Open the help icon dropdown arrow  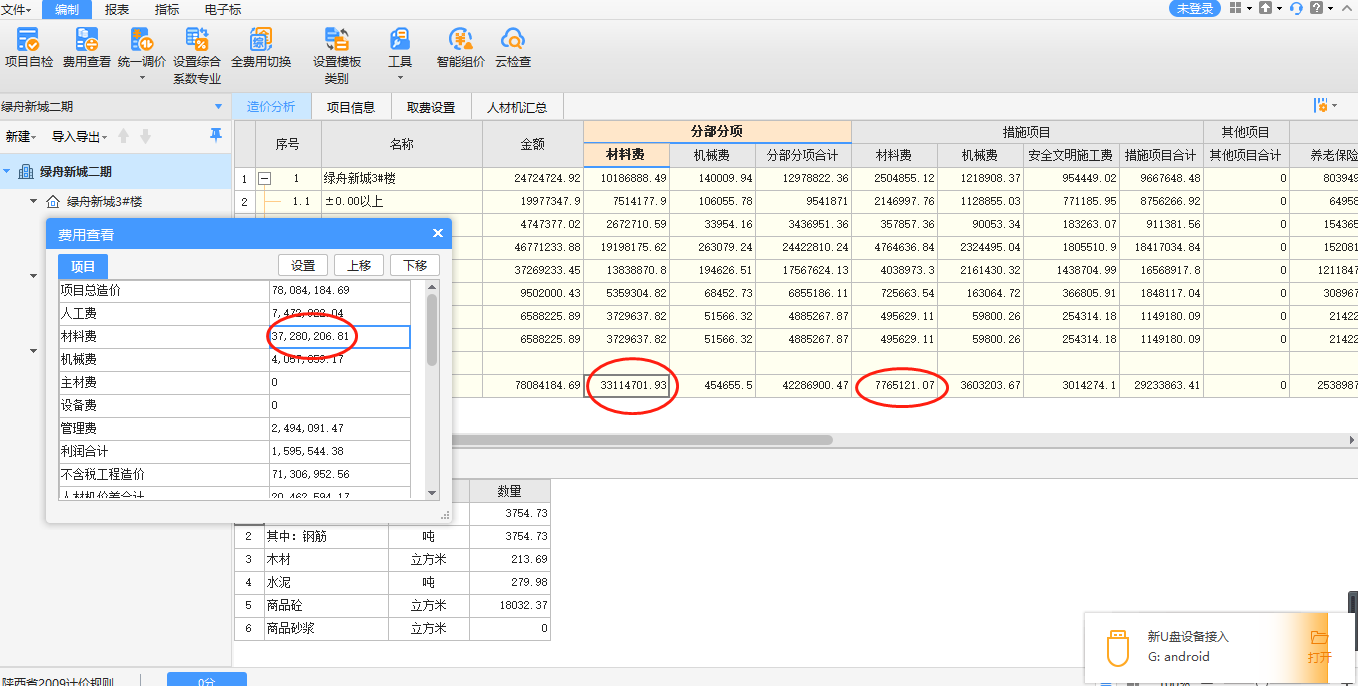pos(1330,9)
